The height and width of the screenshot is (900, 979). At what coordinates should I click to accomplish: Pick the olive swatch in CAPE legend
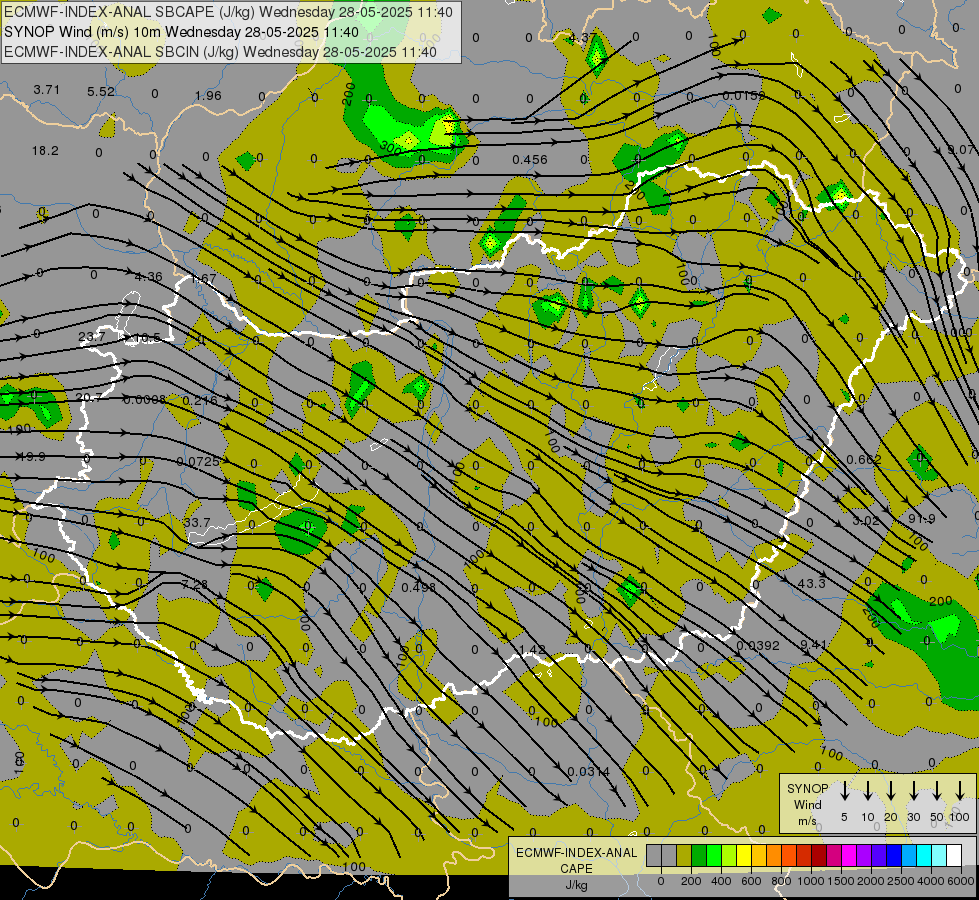tap(684, 855)
